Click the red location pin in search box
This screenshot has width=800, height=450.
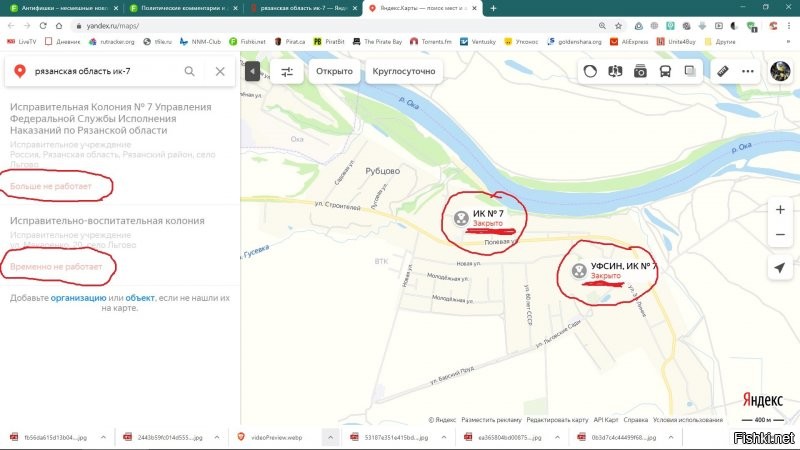[x=20, y=71]
